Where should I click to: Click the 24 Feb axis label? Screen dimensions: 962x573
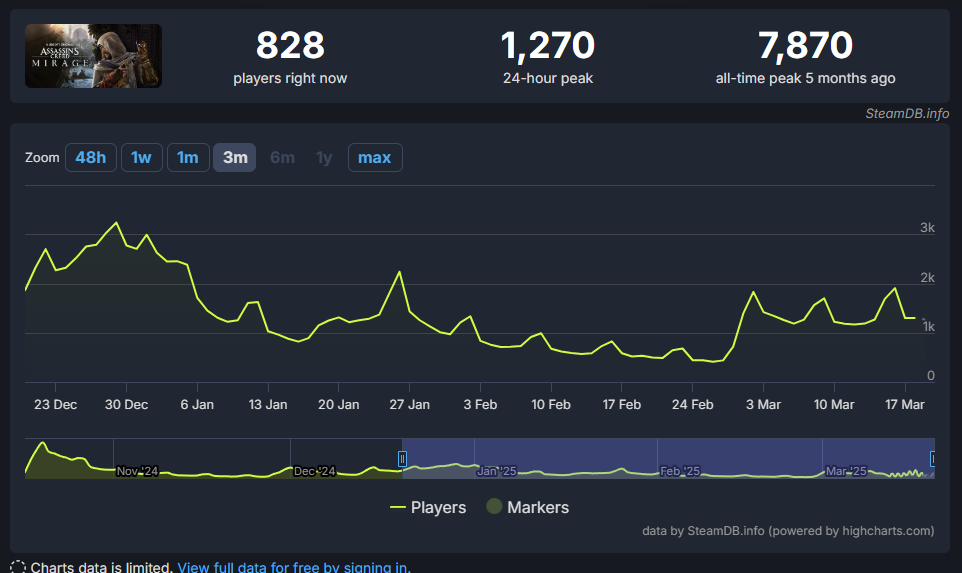pos(693,405)
